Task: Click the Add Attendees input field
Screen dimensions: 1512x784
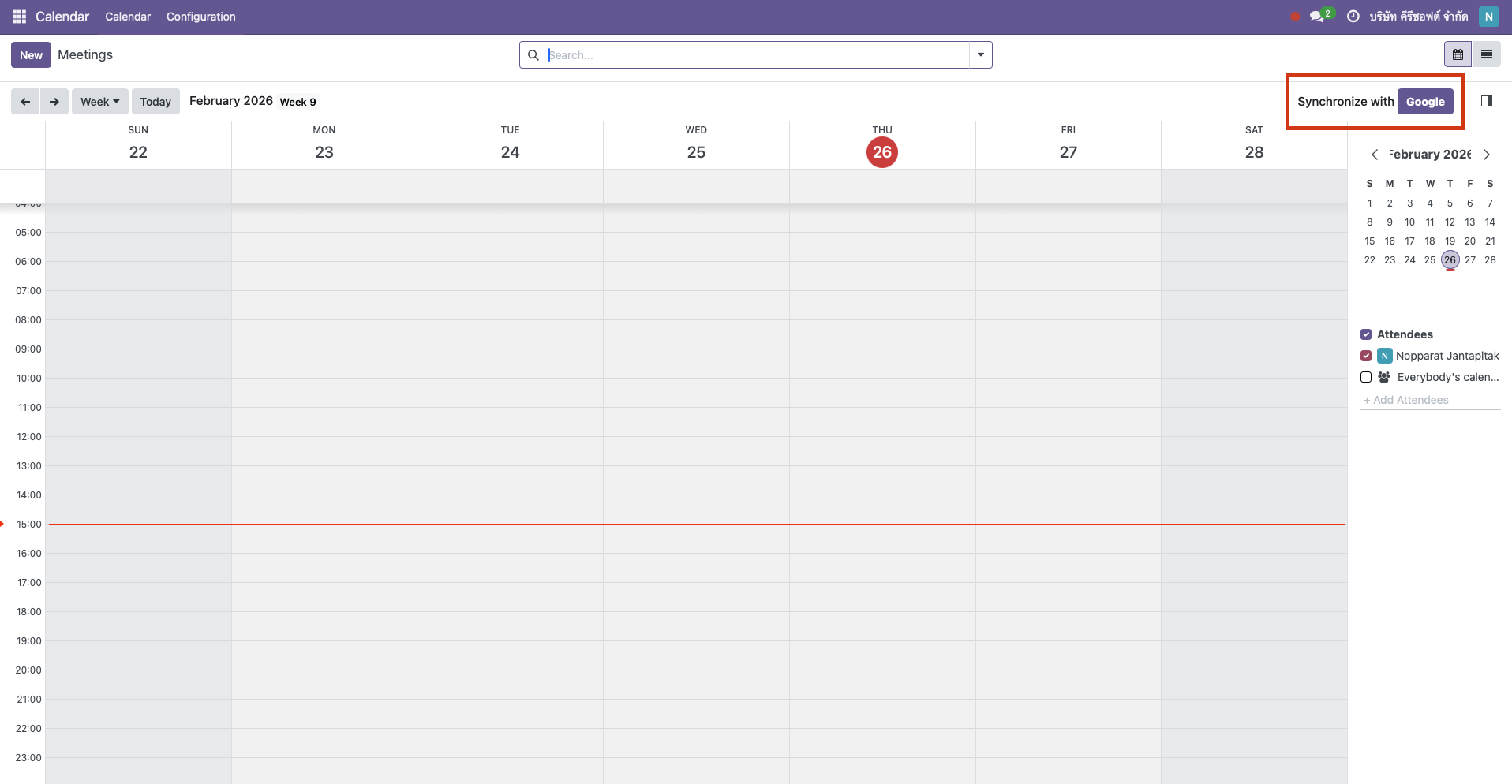Action: click(1430, 400)
